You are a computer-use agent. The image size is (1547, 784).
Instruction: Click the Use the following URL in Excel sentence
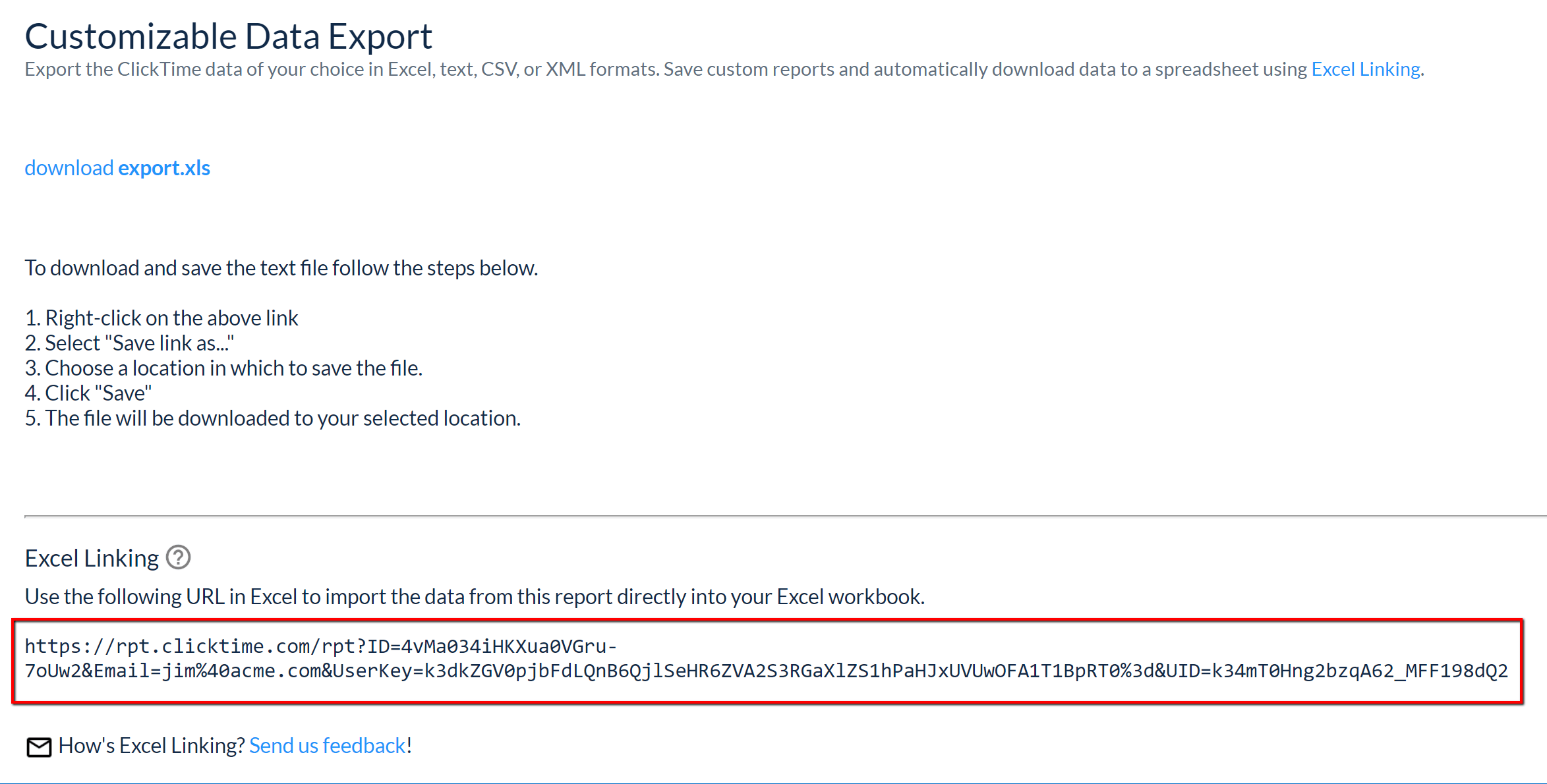click(475, 596)
